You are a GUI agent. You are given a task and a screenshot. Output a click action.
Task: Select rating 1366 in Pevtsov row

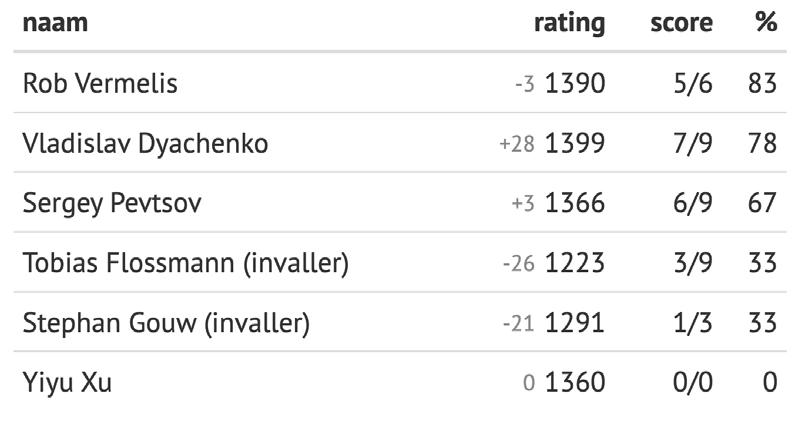coord(574,203)
